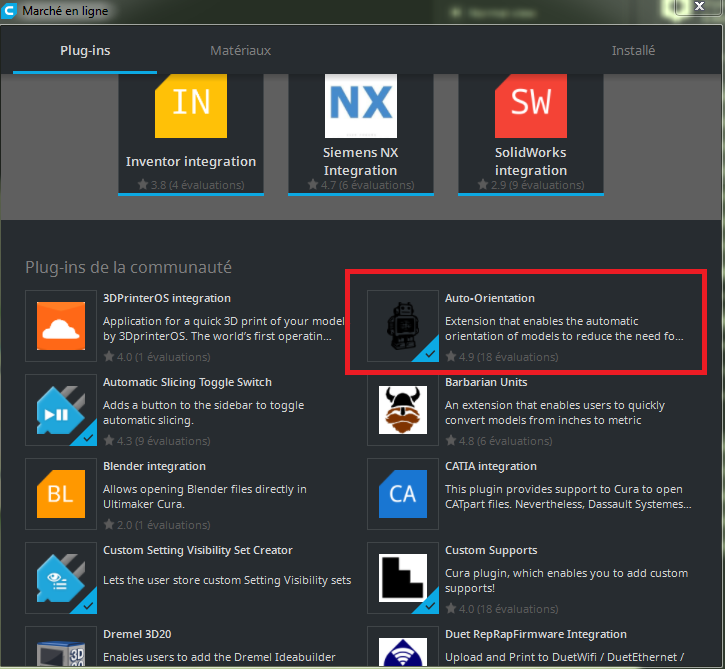Click the Blender integration BL icon
Screen dimensions: 725x669
61,494
